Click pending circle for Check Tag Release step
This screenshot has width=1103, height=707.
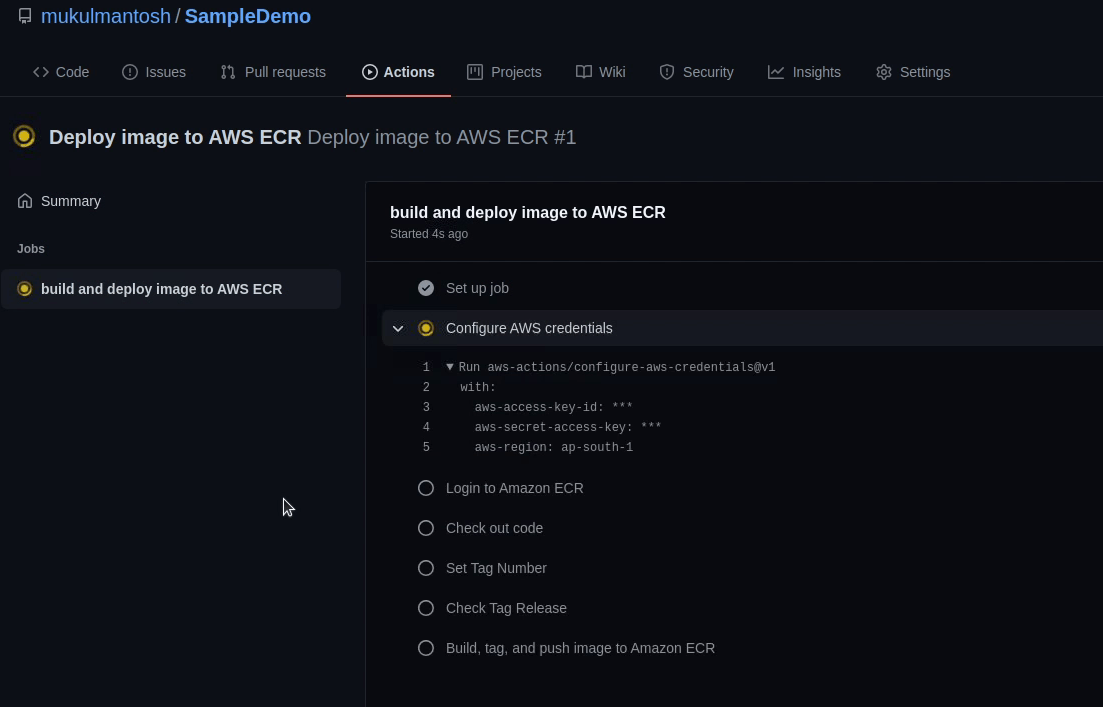point(426,608)
